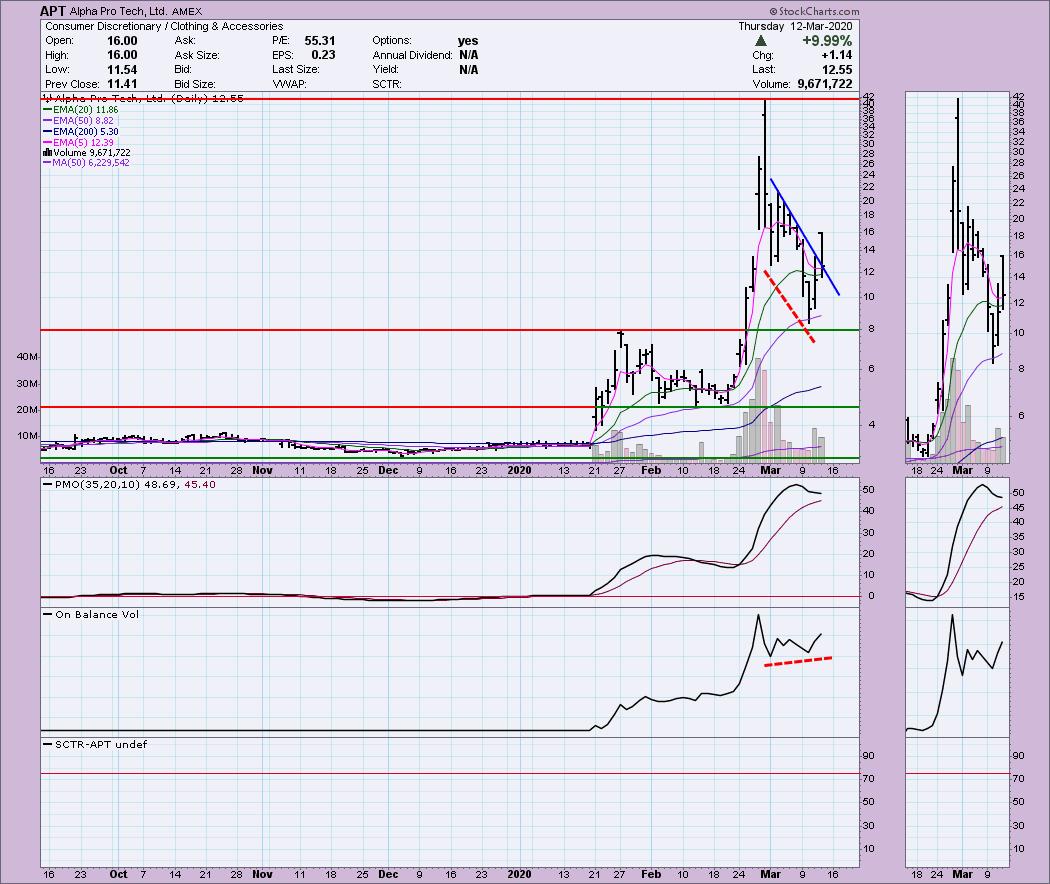The height and width of the screenshot is (884, 1050).
Task: Click the EMA(5) magenta line swatch
Action: tap(47, 143)
